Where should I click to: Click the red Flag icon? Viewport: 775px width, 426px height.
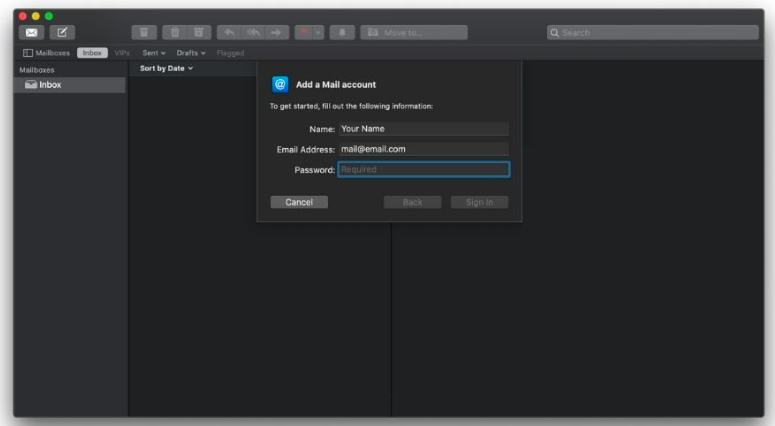[x=304, y=33]
